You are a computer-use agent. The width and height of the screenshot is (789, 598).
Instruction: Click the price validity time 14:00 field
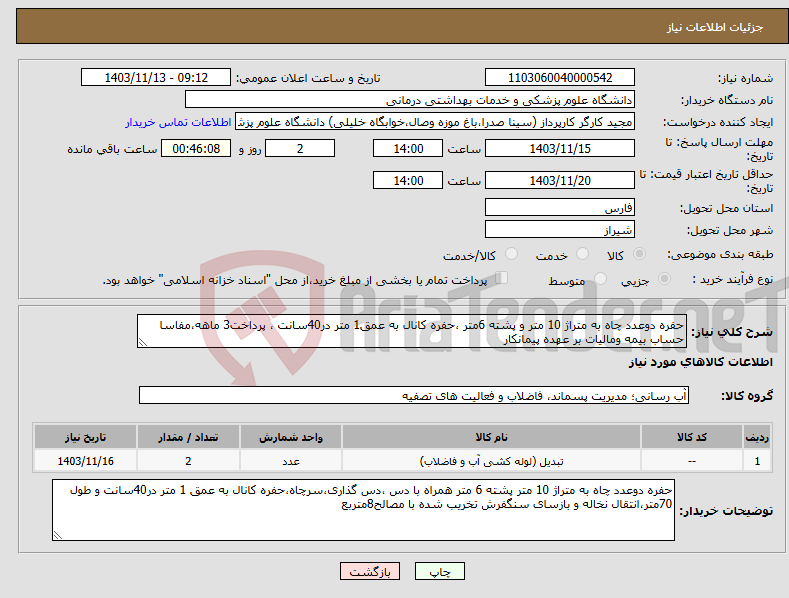click(408, 180)
